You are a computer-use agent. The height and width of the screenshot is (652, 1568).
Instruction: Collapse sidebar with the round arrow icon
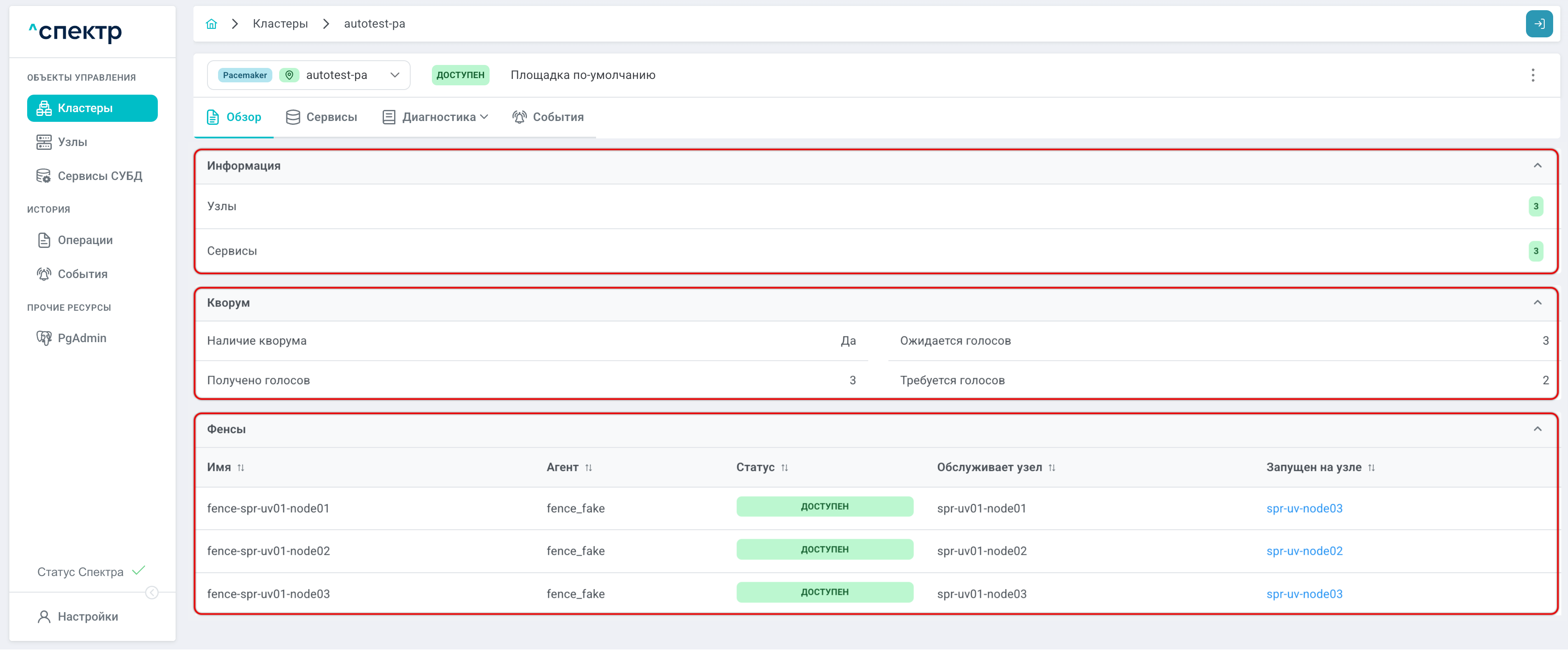coord(151,592)
